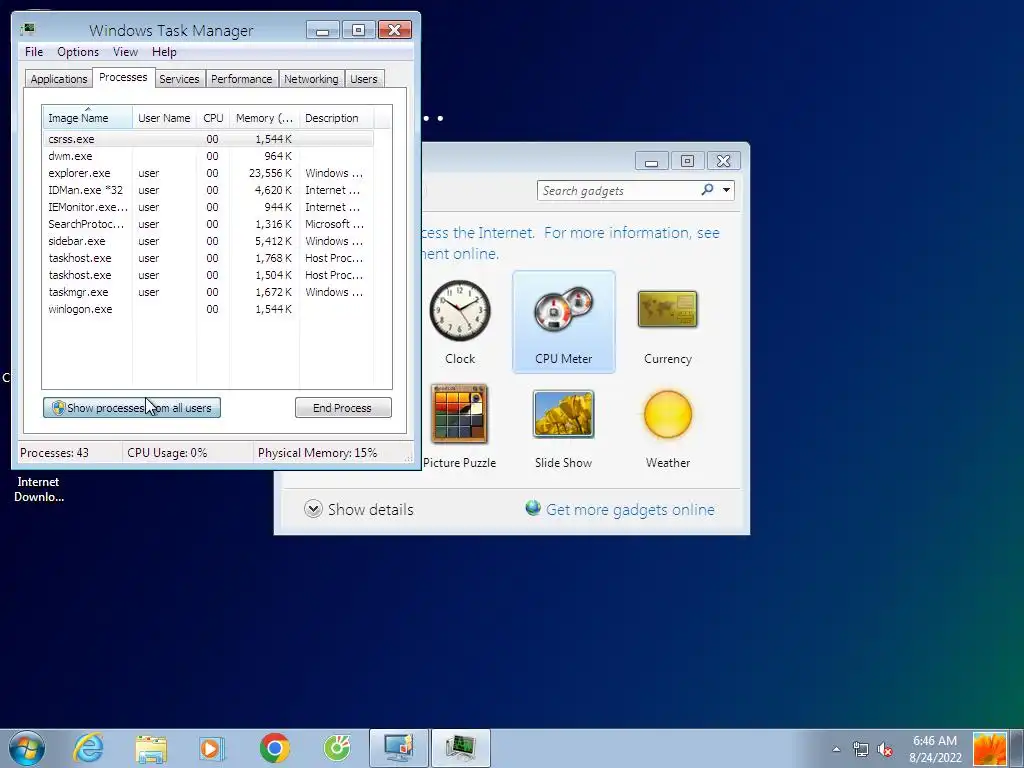Click the End Process button
Viewport: 1024px width, 768px height.
(x=343, y=408)
